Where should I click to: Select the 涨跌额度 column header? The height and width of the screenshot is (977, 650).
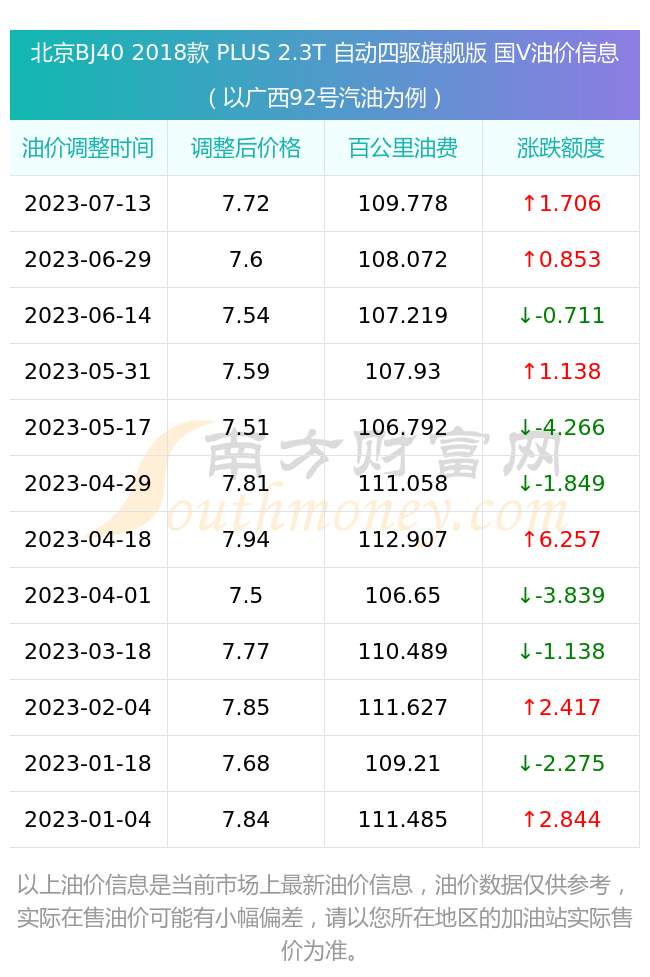561,148
